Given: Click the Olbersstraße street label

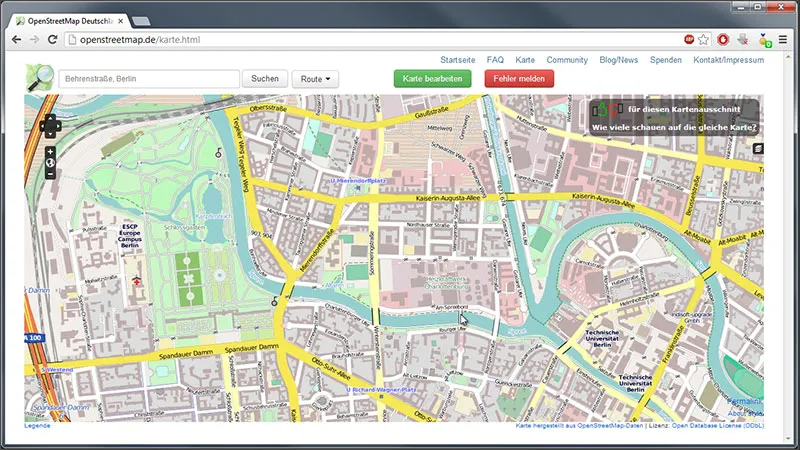Looking at the screenshot, I should point(268,109).
